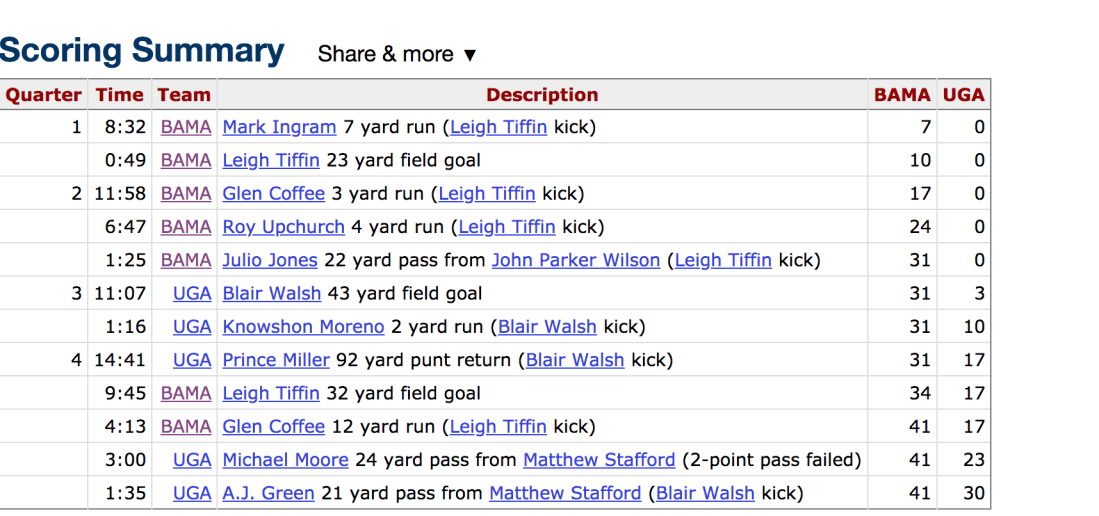
Task: Open Blair Walsh link in 43 yard field goal row
Action: click(x=272, y=294)
